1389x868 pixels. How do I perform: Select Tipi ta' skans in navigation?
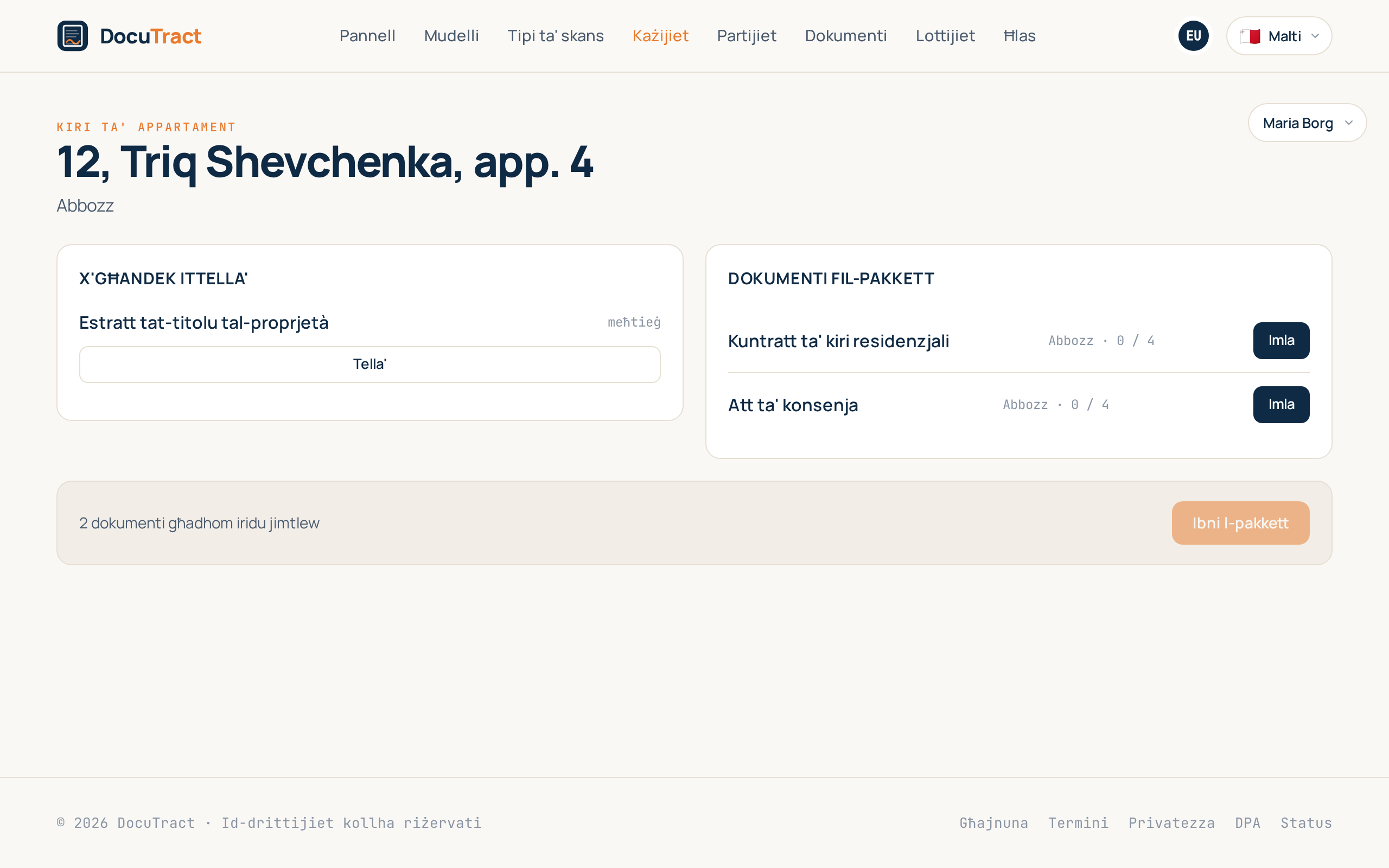pos(555,36)
